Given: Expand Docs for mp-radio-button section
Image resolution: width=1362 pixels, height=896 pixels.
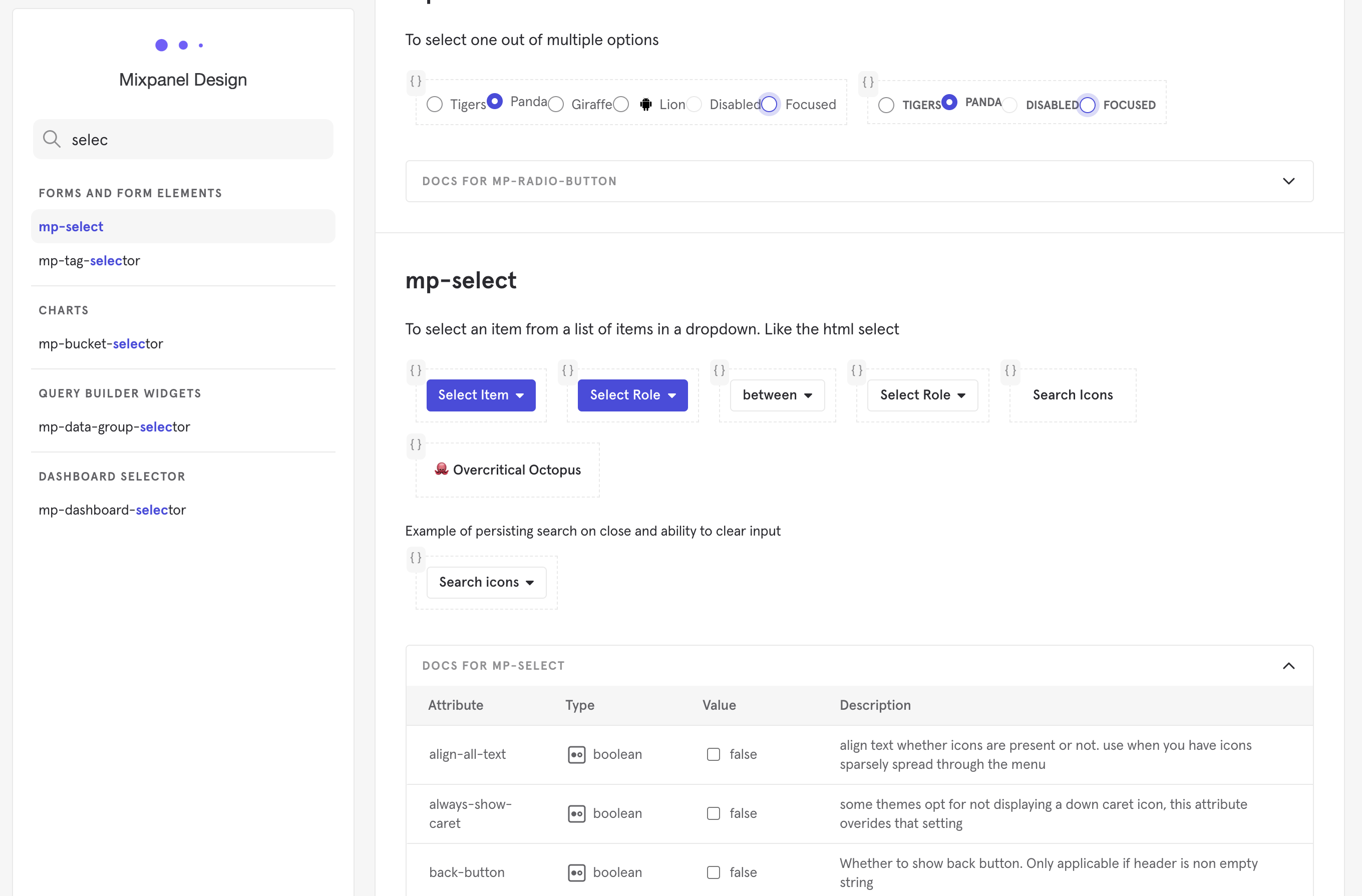Looking at the screenshot, I should [x=859, y=181].
